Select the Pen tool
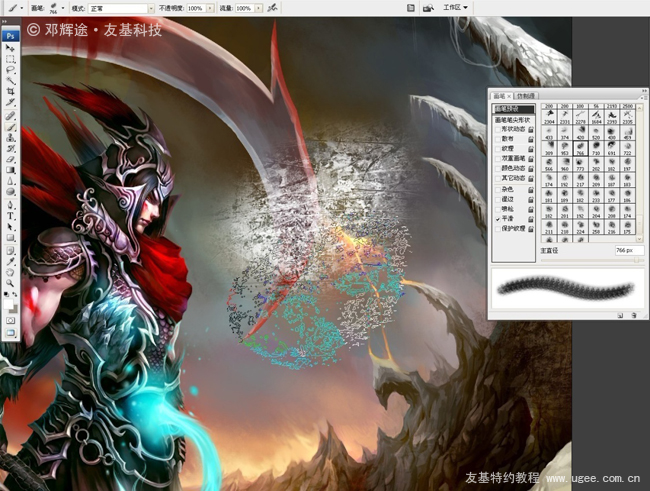This screenshot has height=491, width=650. (x=10, y=205)
